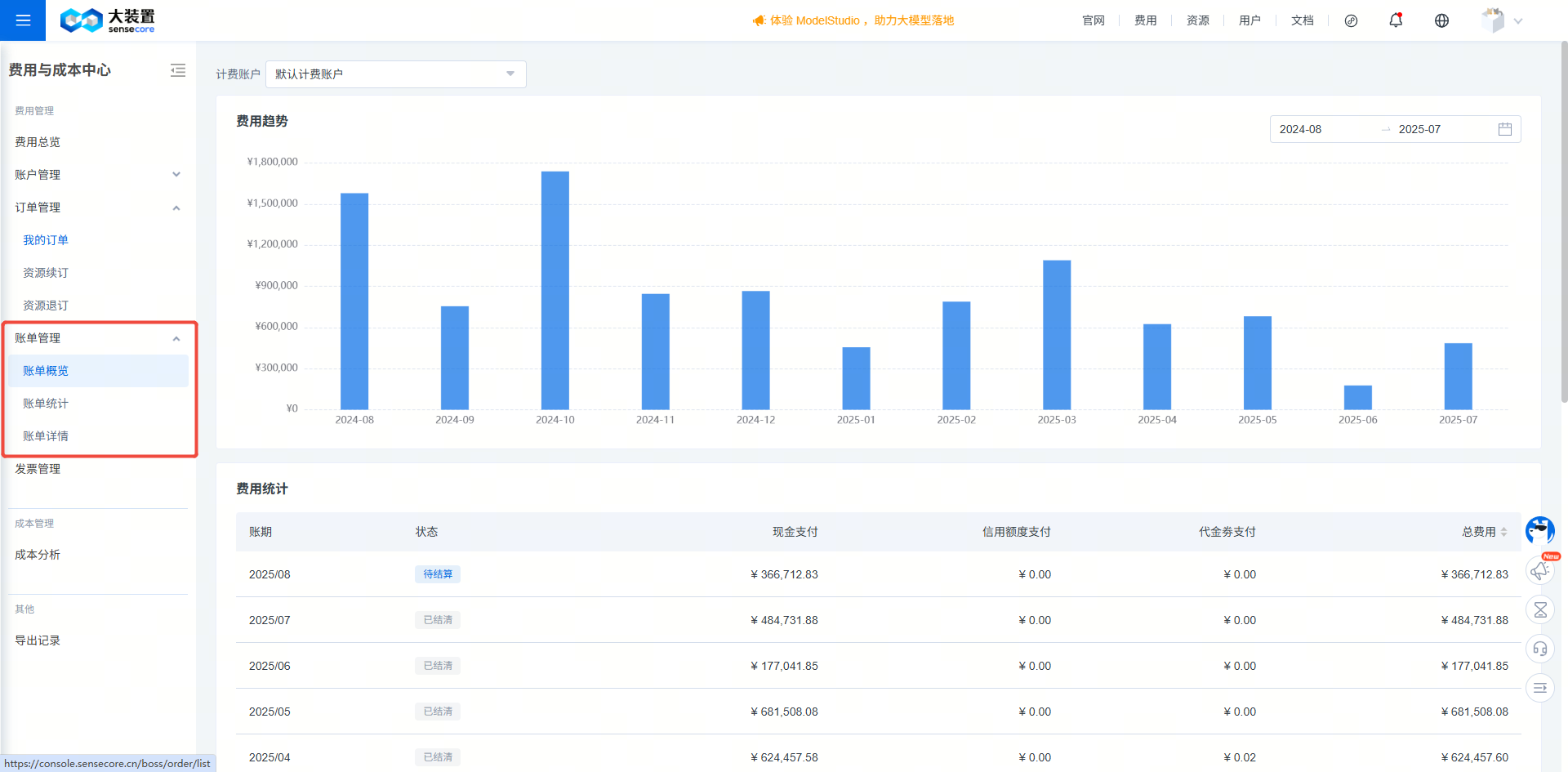Click the 2024-10 bar in the chart
This screenshot has width=1568, height=772.
pos(555,290)
